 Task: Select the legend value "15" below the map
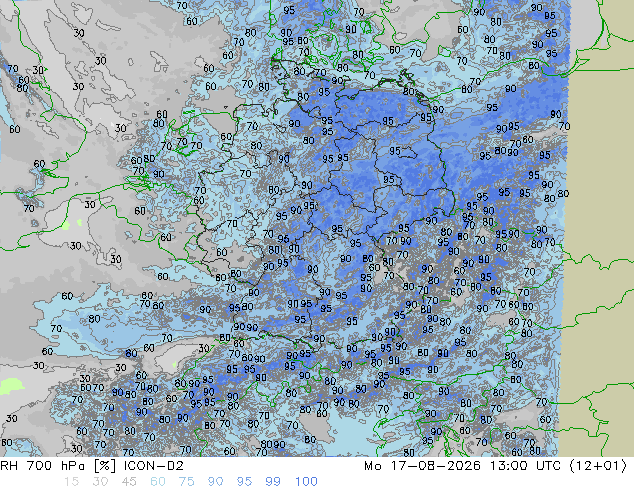[71, 482]
